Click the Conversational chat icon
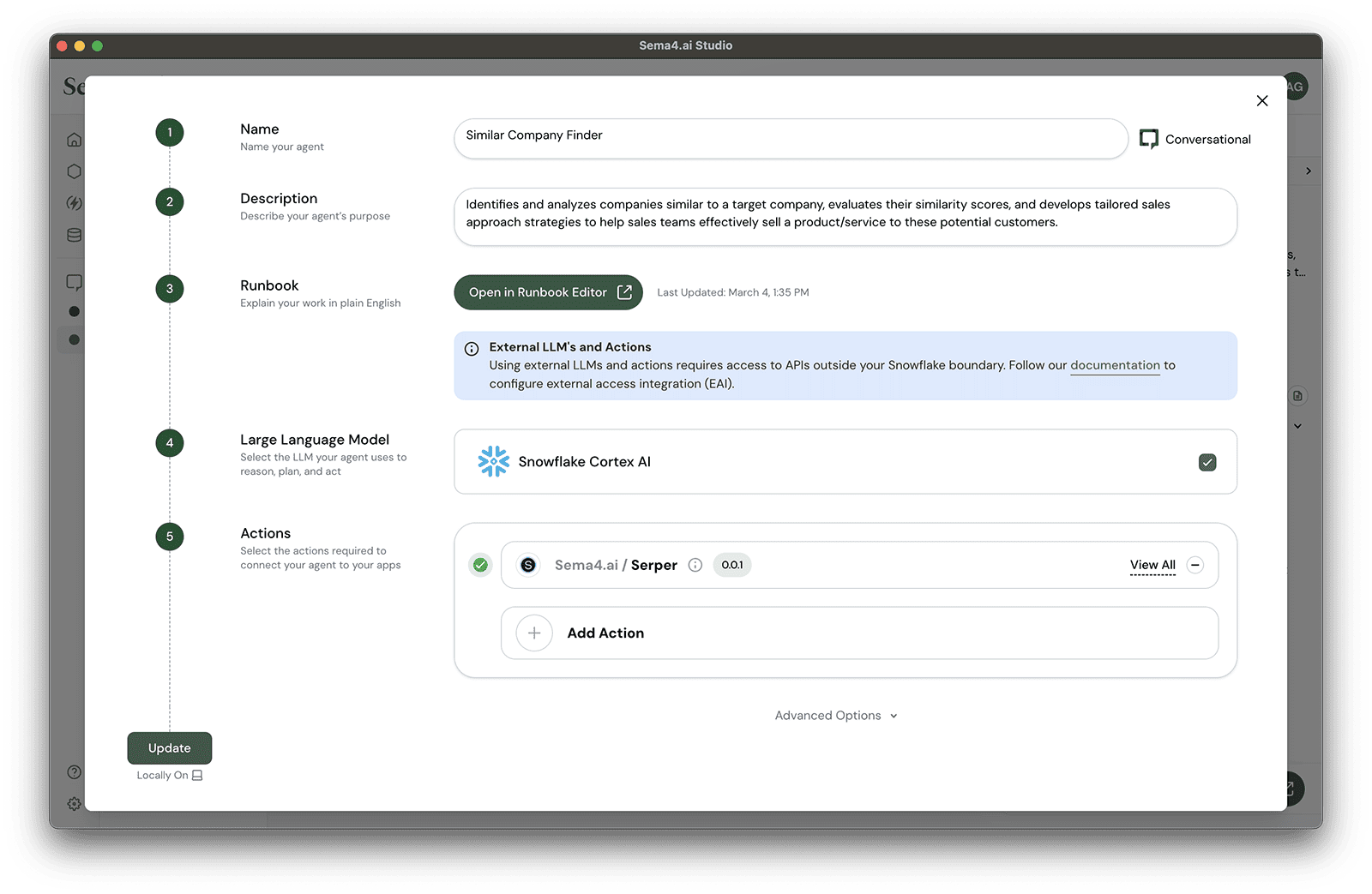 [1148, 139]
